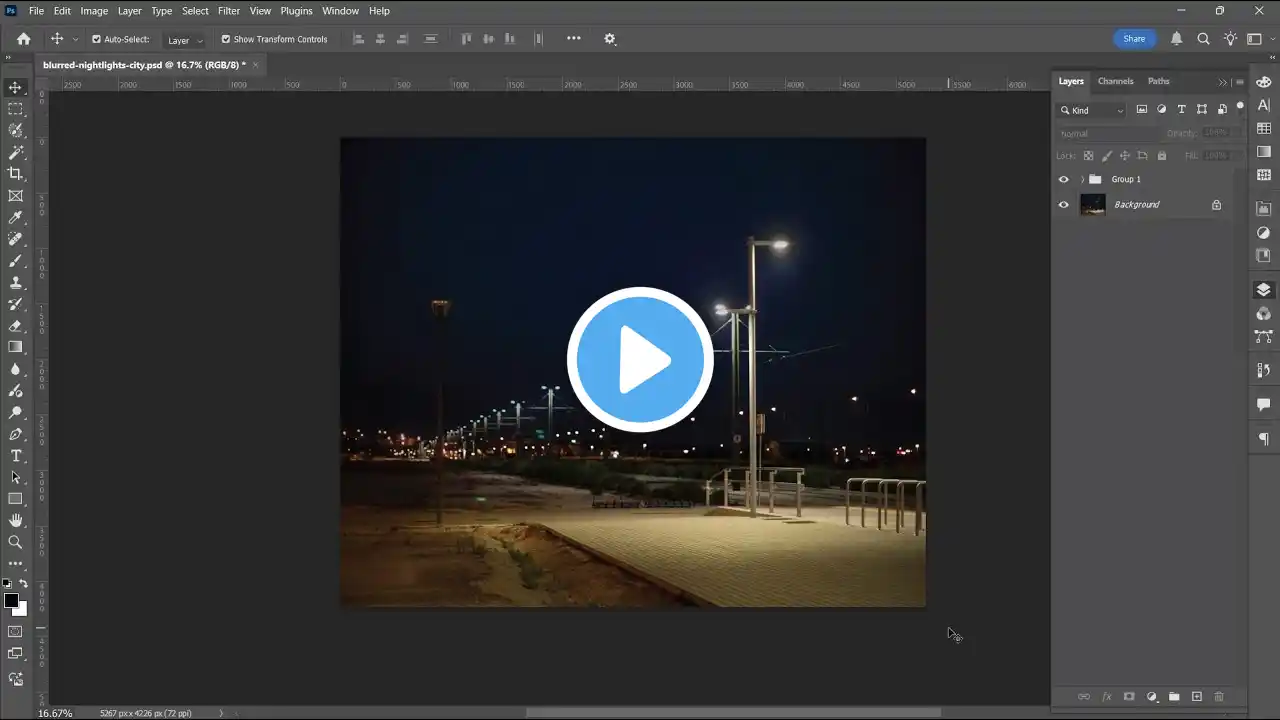This screenshot has height=720, width=1280.
Task: Select the Type tool
Action: point(15,456)
